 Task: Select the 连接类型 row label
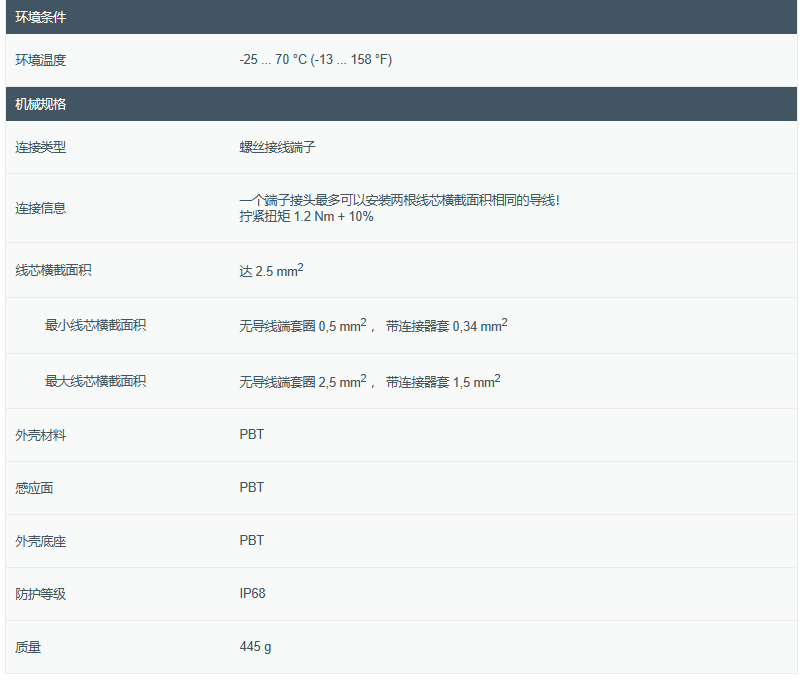coord(40,147)
